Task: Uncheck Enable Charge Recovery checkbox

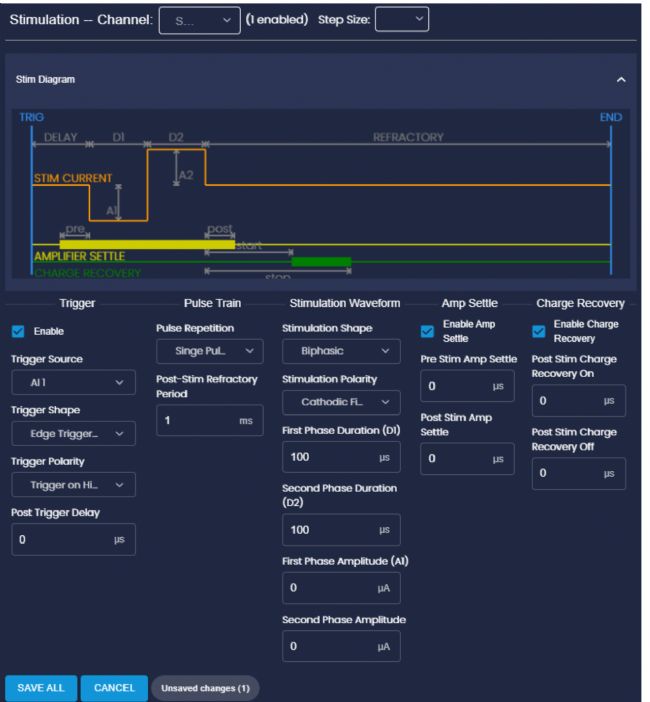Action: tap(540, 330)
